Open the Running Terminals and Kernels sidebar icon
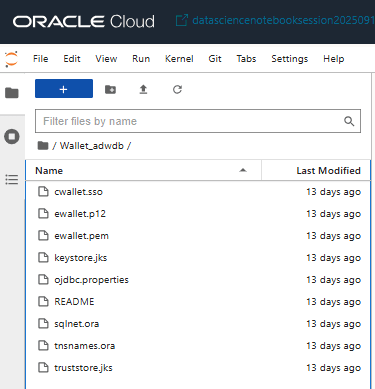 pyautogui.click(x=12, y=137)
